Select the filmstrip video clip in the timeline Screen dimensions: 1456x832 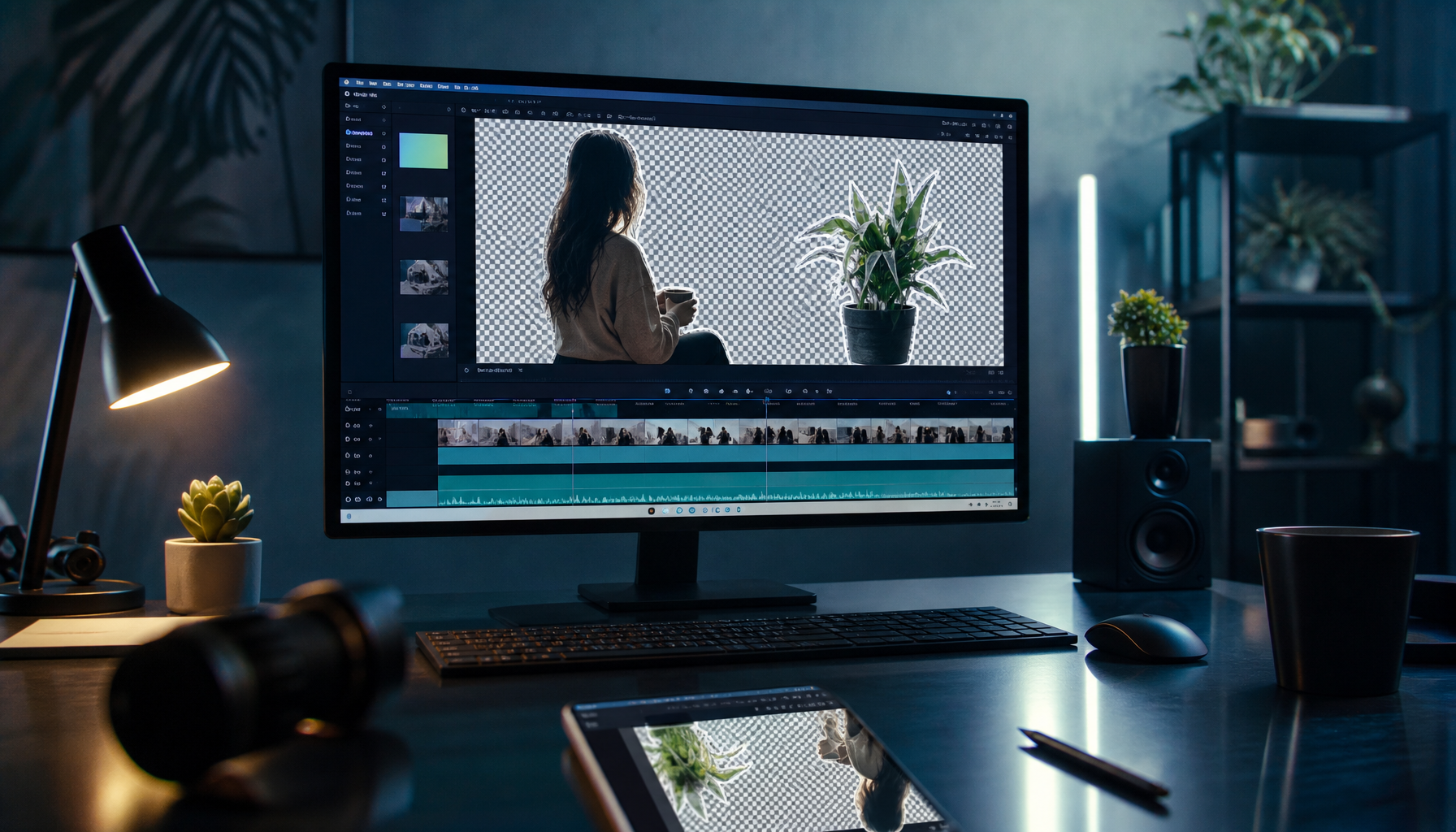726,432
